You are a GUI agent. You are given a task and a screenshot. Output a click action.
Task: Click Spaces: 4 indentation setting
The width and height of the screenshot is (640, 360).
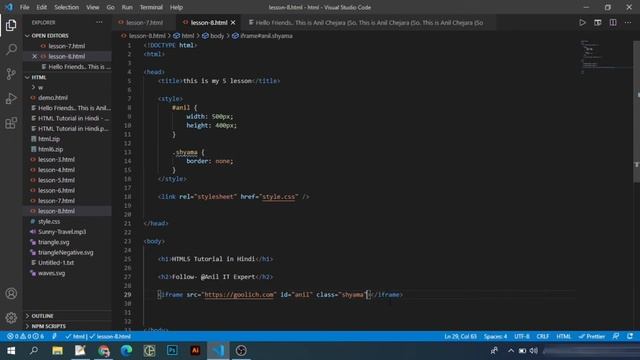pyautogui.click(x=496, y=336)
